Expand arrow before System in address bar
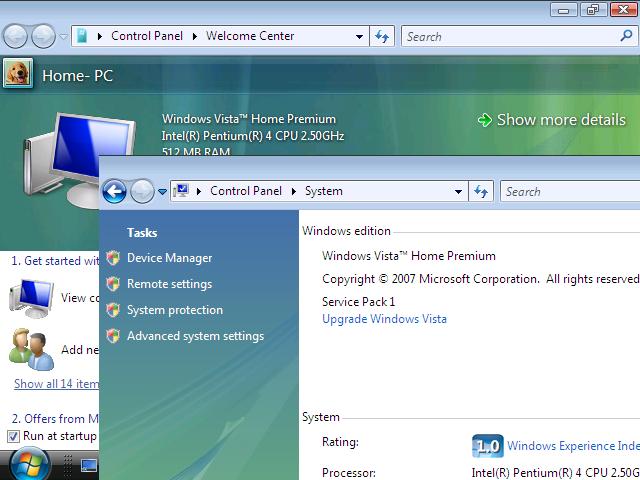This screenshot has height=480, width=640. [294, 191]
